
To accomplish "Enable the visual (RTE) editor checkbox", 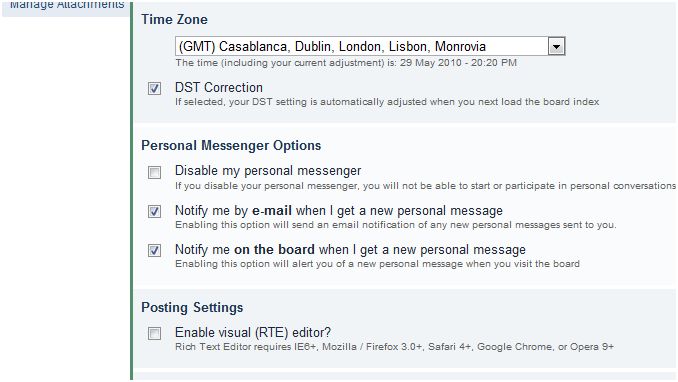I will (154, 333).
